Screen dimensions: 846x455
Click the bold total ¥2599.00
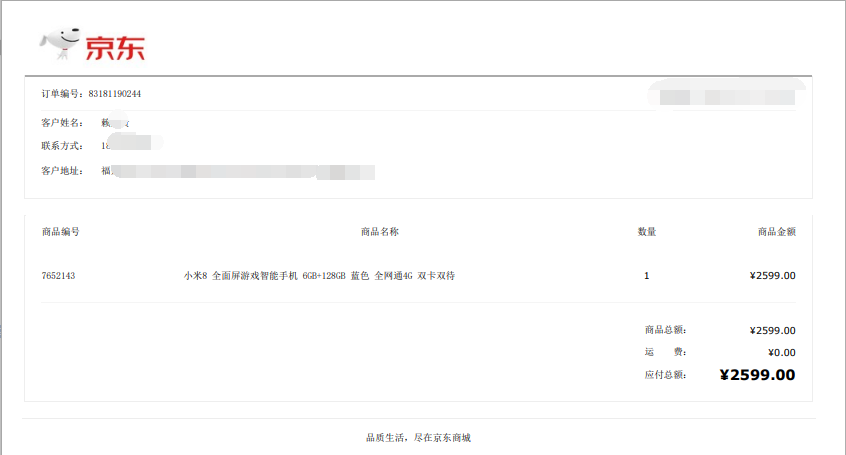click(758, 375)
